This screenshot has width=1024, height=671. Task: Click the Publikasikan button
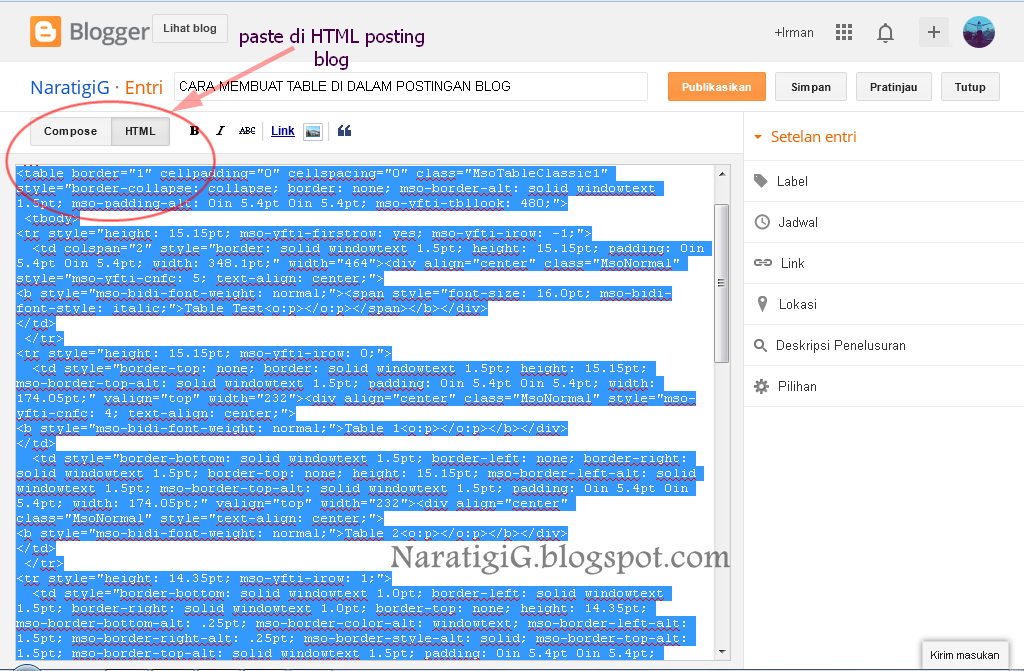[716, 87]
